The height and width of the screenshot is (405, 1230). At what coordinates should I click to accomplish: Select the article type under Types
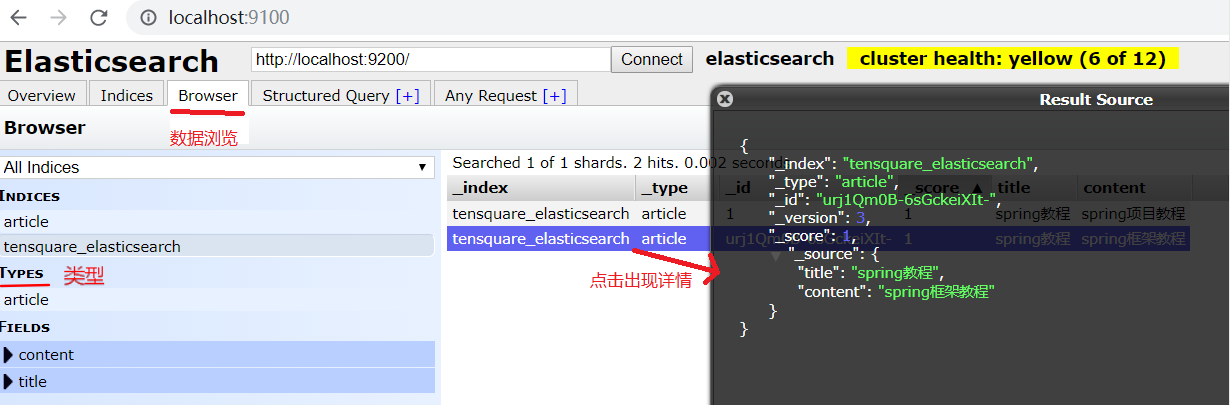tap(217, 299)
